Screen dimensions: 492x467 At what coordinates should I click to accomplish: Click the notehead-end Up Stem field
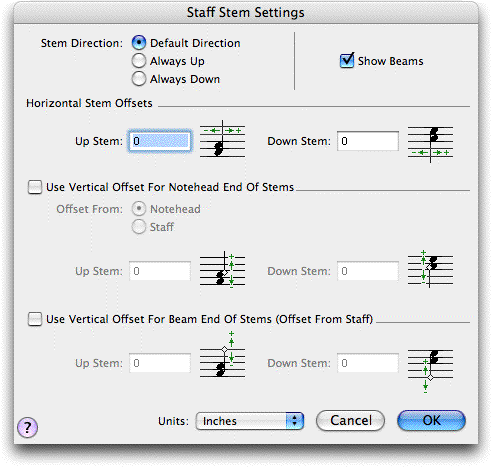[x=160, y=271]
